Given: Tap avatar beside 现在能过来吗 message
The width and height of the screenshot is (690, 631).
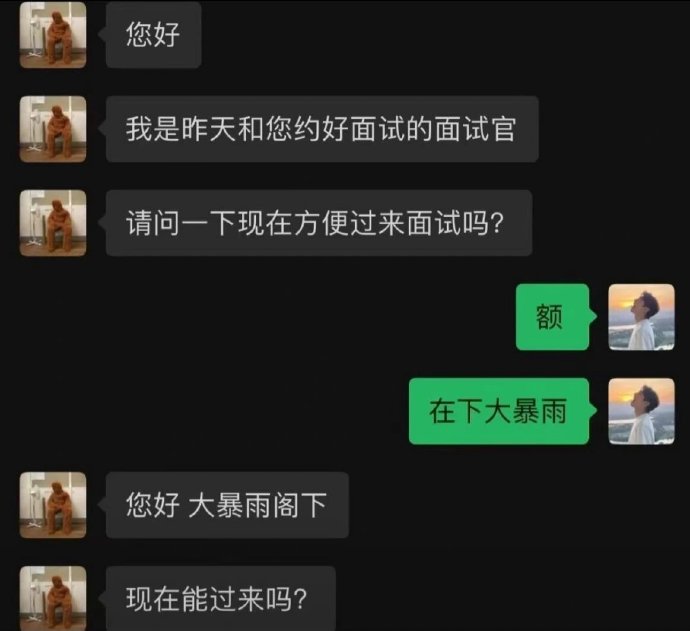Looking at the screenshot, I should 53,598.
